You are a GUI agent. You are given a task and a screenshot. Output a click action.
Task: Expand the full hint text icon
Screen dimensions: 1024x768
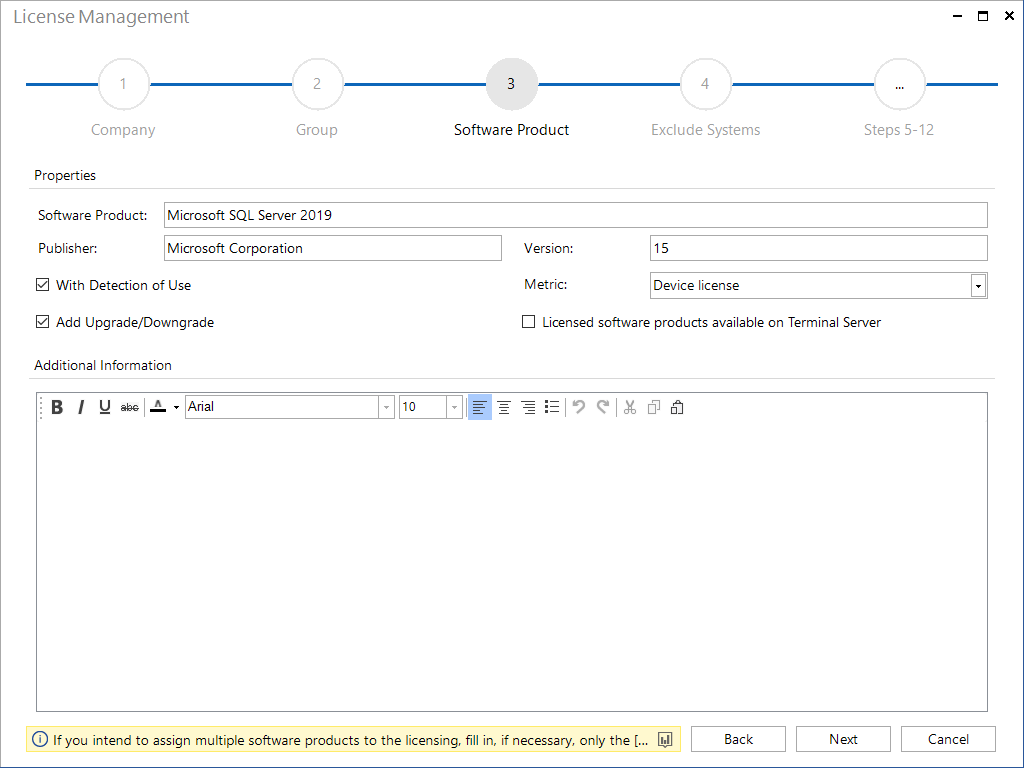665,739
